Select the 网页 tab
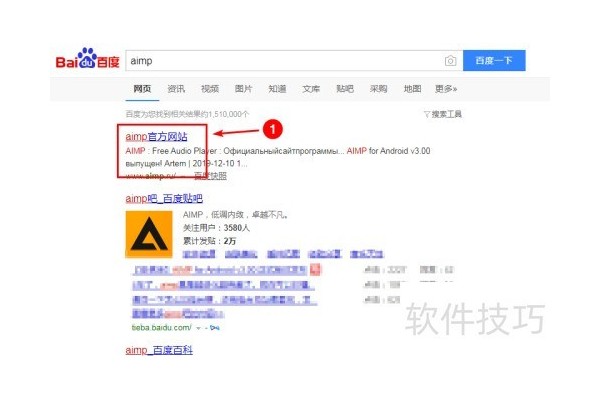This screenshot has height=400, width=600. tap(142, 89)
